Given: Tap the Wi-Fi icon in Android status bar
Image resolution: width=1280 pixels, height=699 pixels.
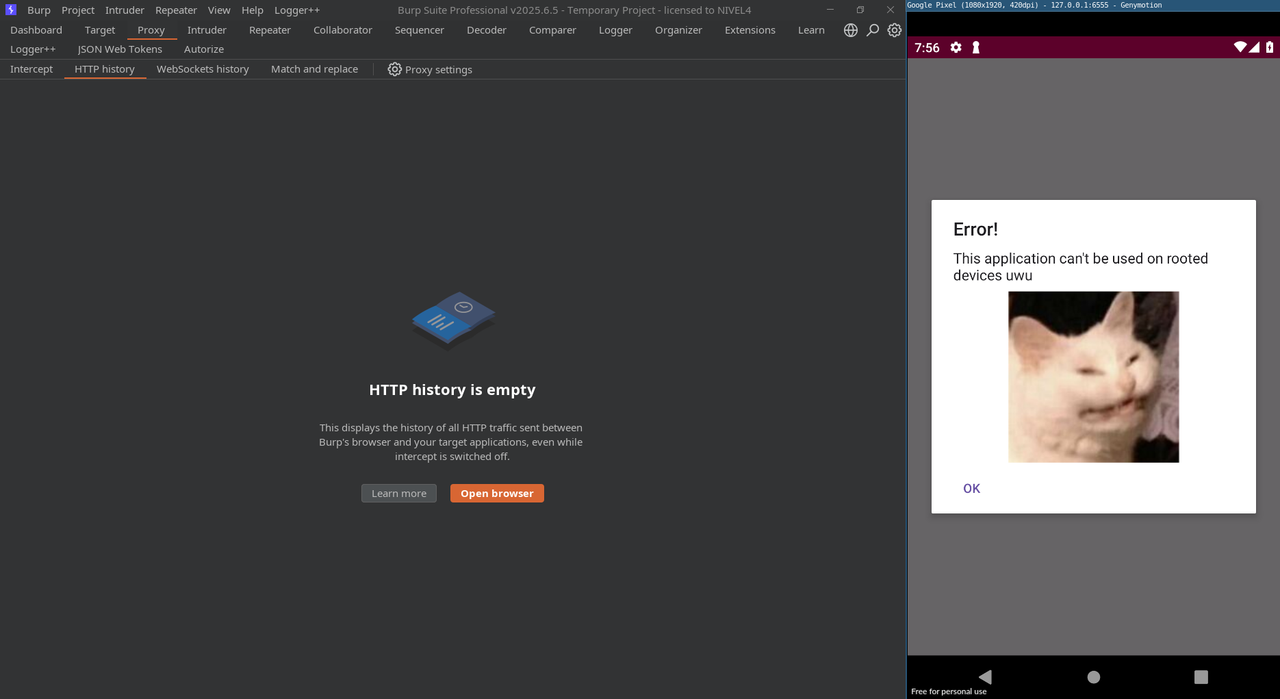Looking at the screenshot, I should point(1240,47).
